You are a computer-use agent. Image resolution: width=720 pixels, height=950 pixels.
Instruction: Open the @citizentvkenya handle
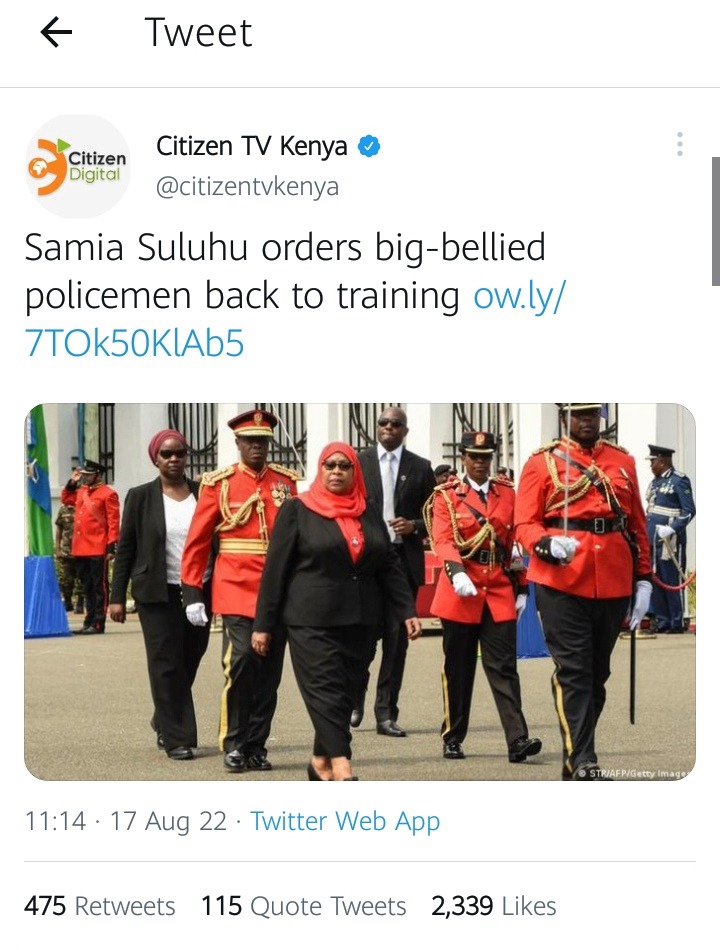(x=247, y=187)
